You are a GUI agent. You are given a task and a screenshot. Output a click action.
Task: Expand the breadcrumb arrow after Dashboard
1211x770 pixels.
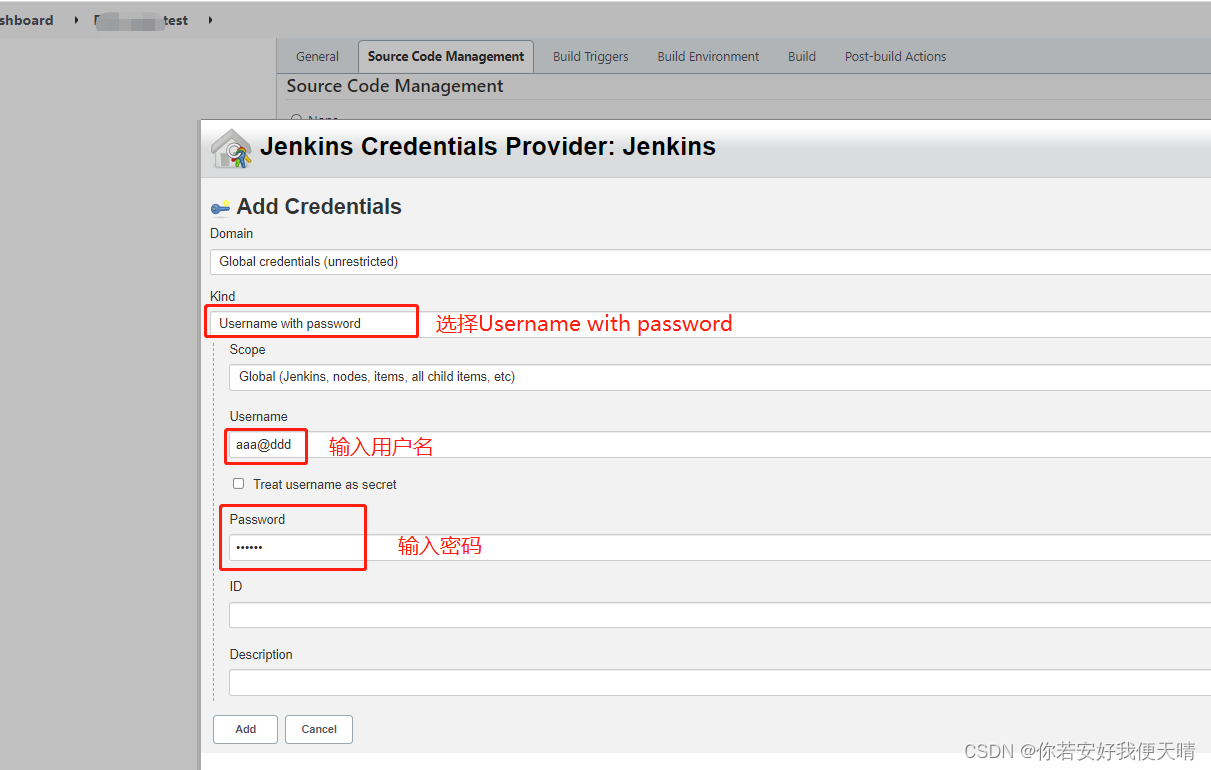point(76,20)
